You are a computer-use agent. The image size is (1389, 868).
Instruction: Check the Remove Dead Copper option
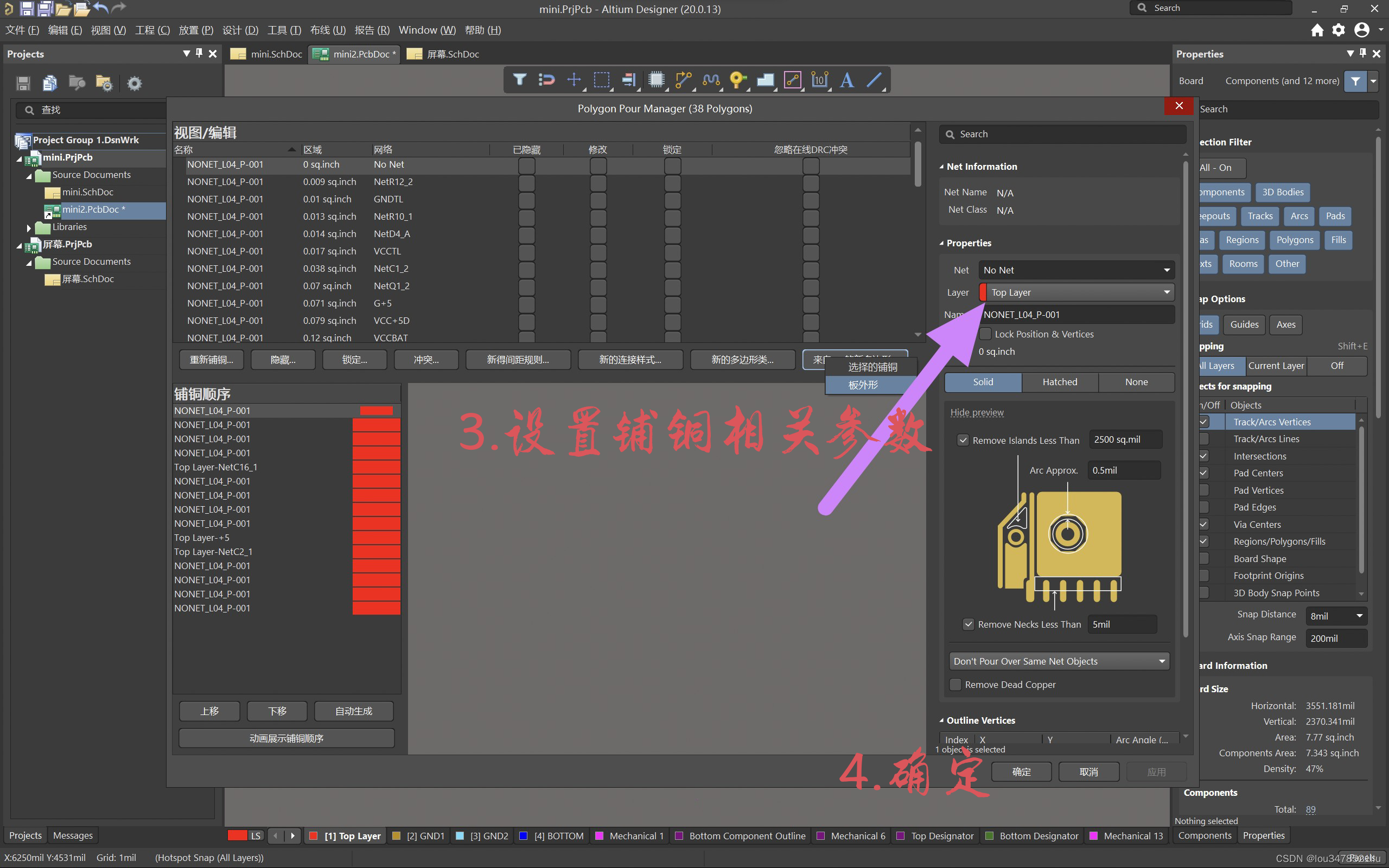coord(955,684)
